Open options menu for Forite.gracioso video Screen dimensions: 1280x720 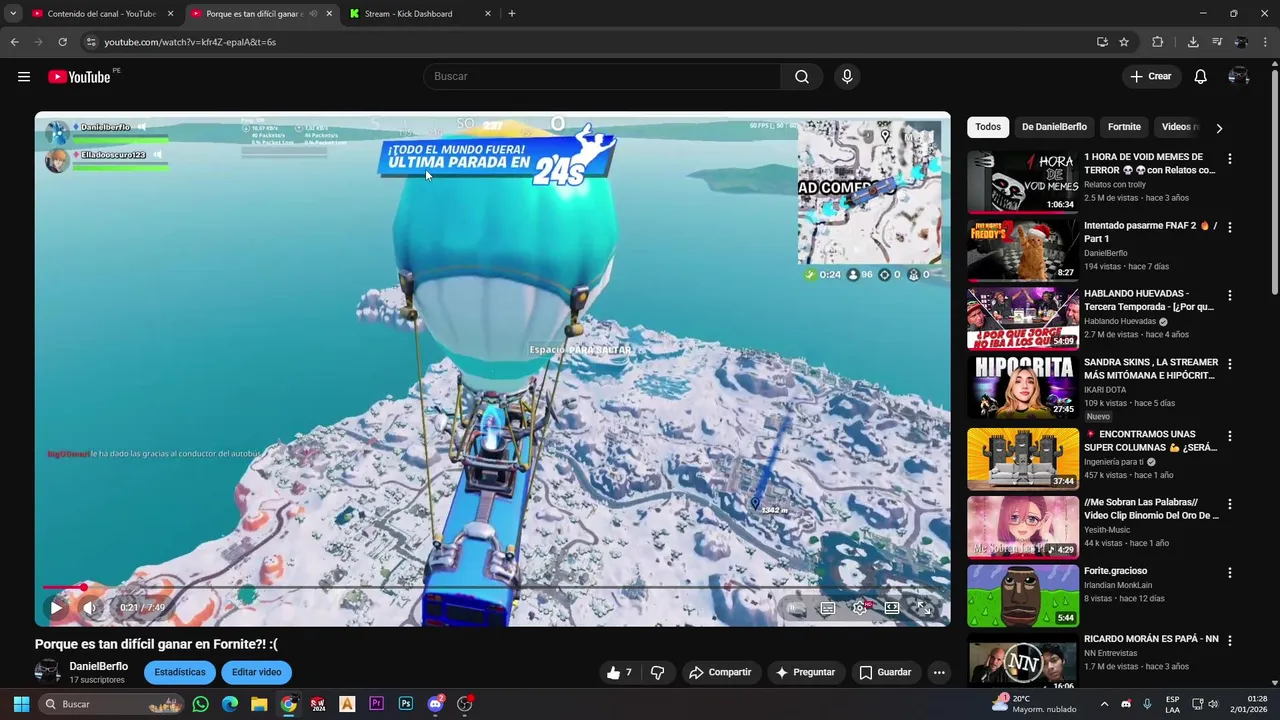click(x=1230, y=573)
